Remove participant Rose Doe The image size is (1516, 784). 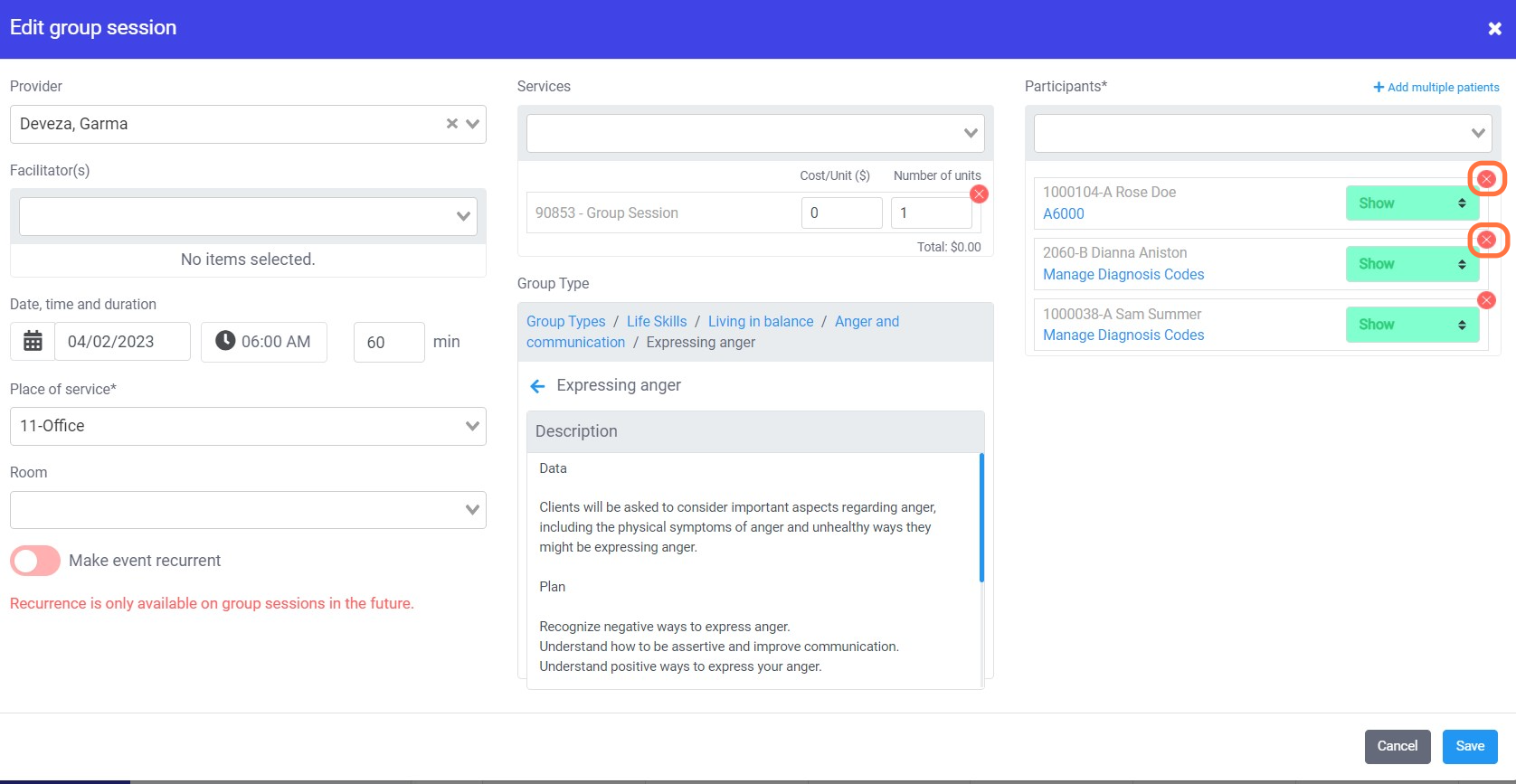click(1486, 179)
